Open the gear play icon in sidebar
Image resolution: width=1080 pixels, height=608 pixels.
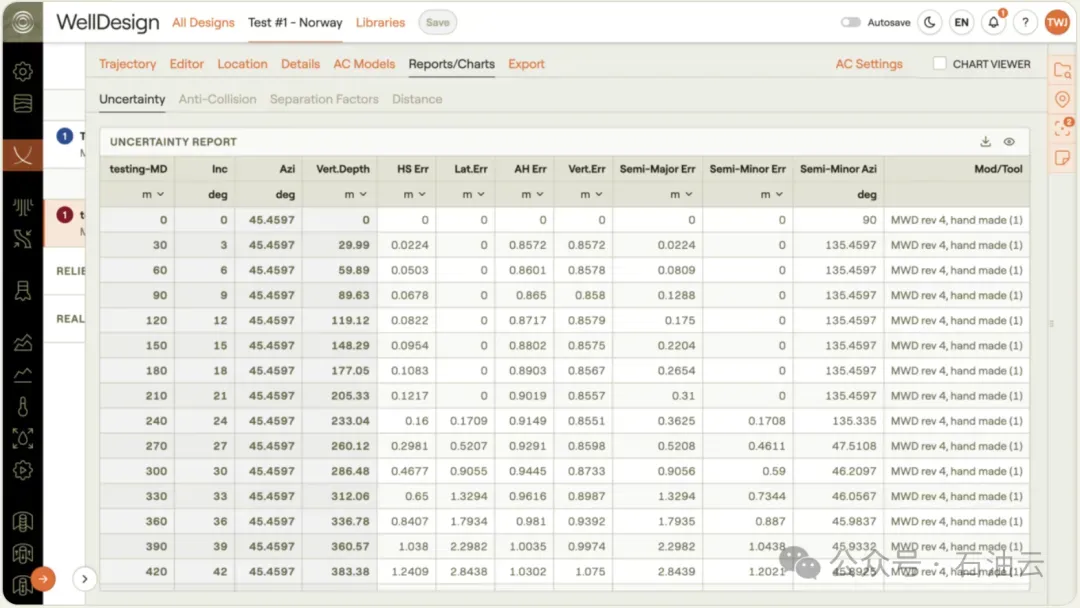(x=23, y=470)
